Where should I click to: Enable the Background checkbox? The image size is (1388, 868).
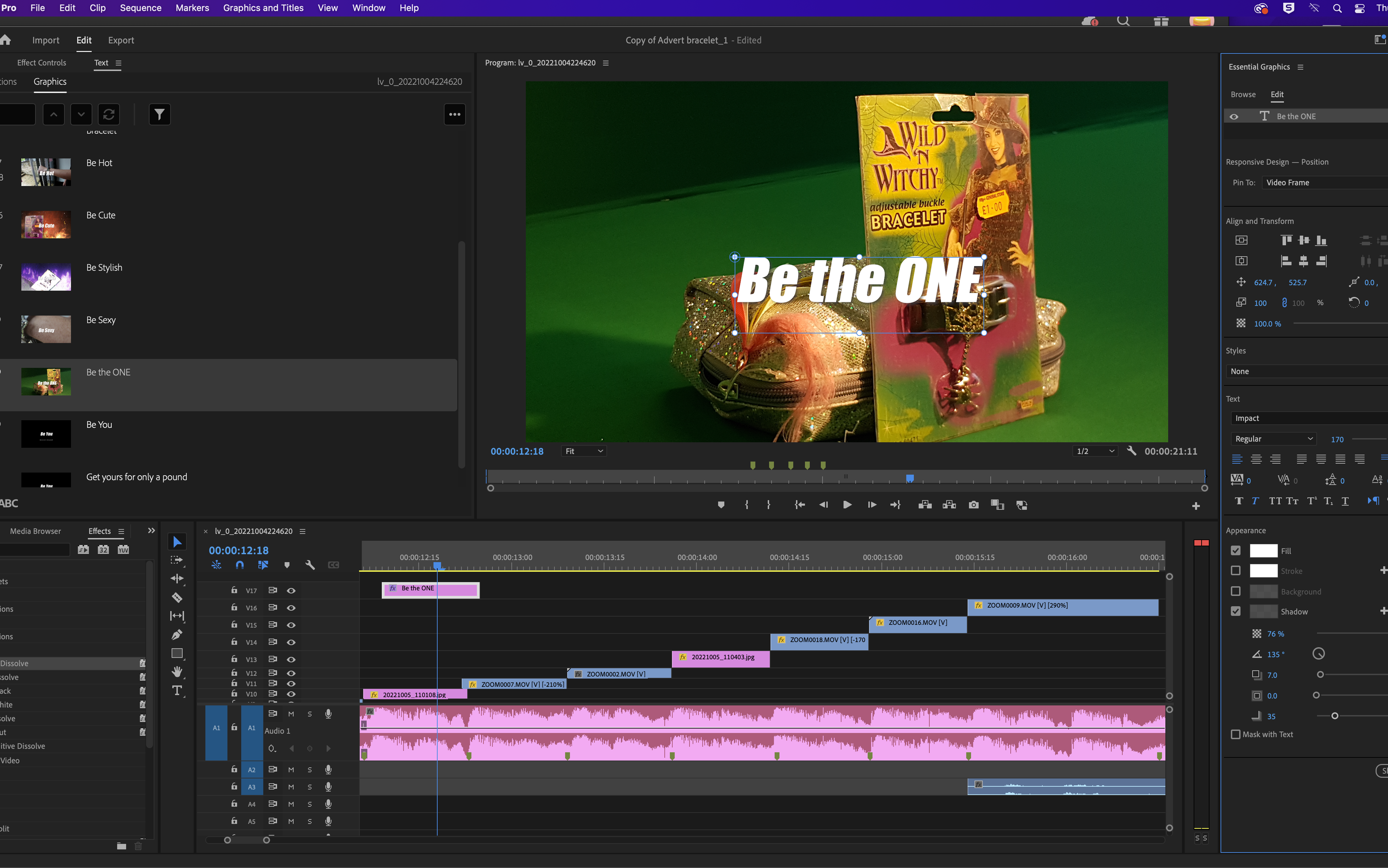pyautogui.click(x=1236, y=591)
